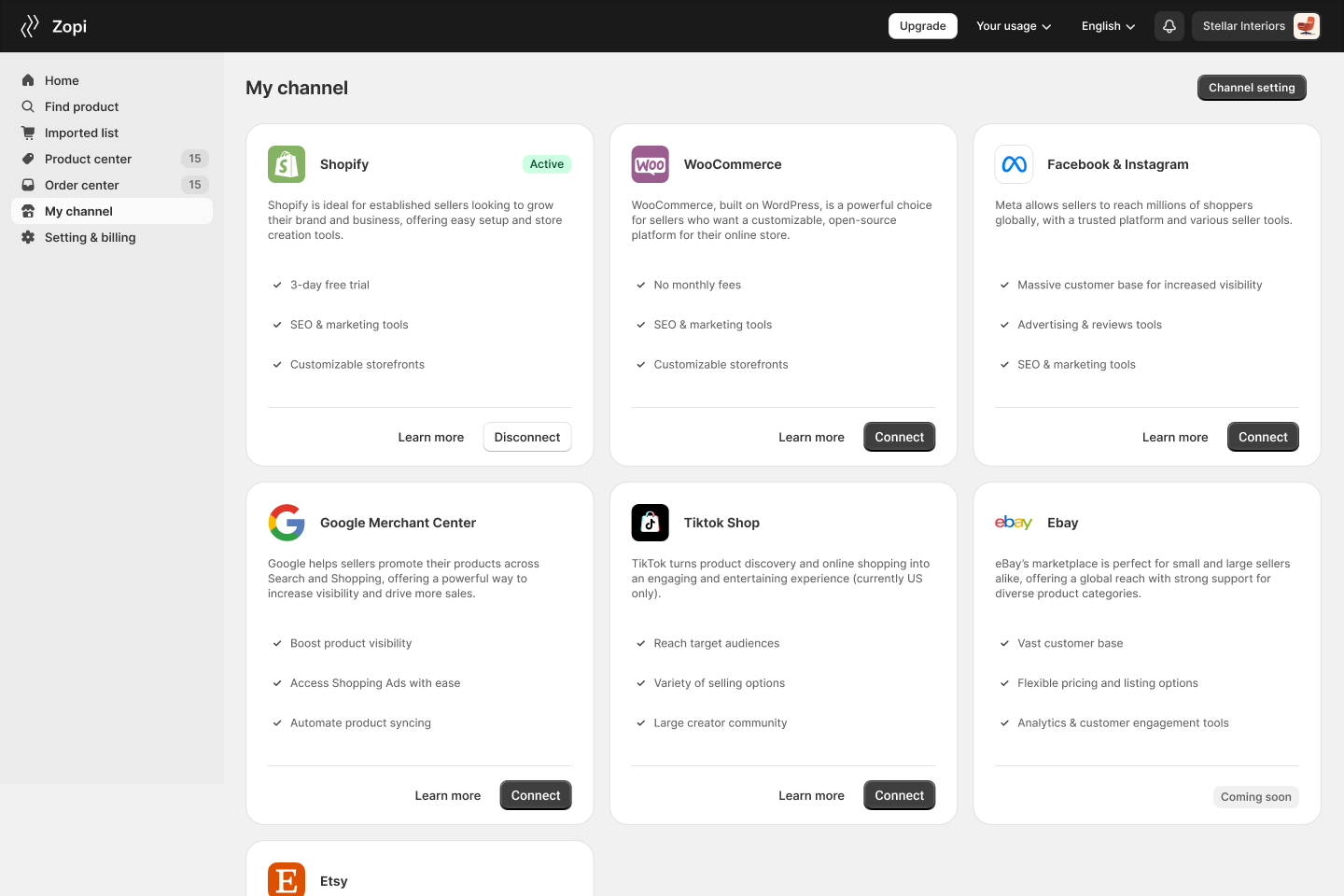The width and height of the screenshot is (1344, 896).
Task: Click the Order center inbox icon
Action: click(x=28, y=185)
